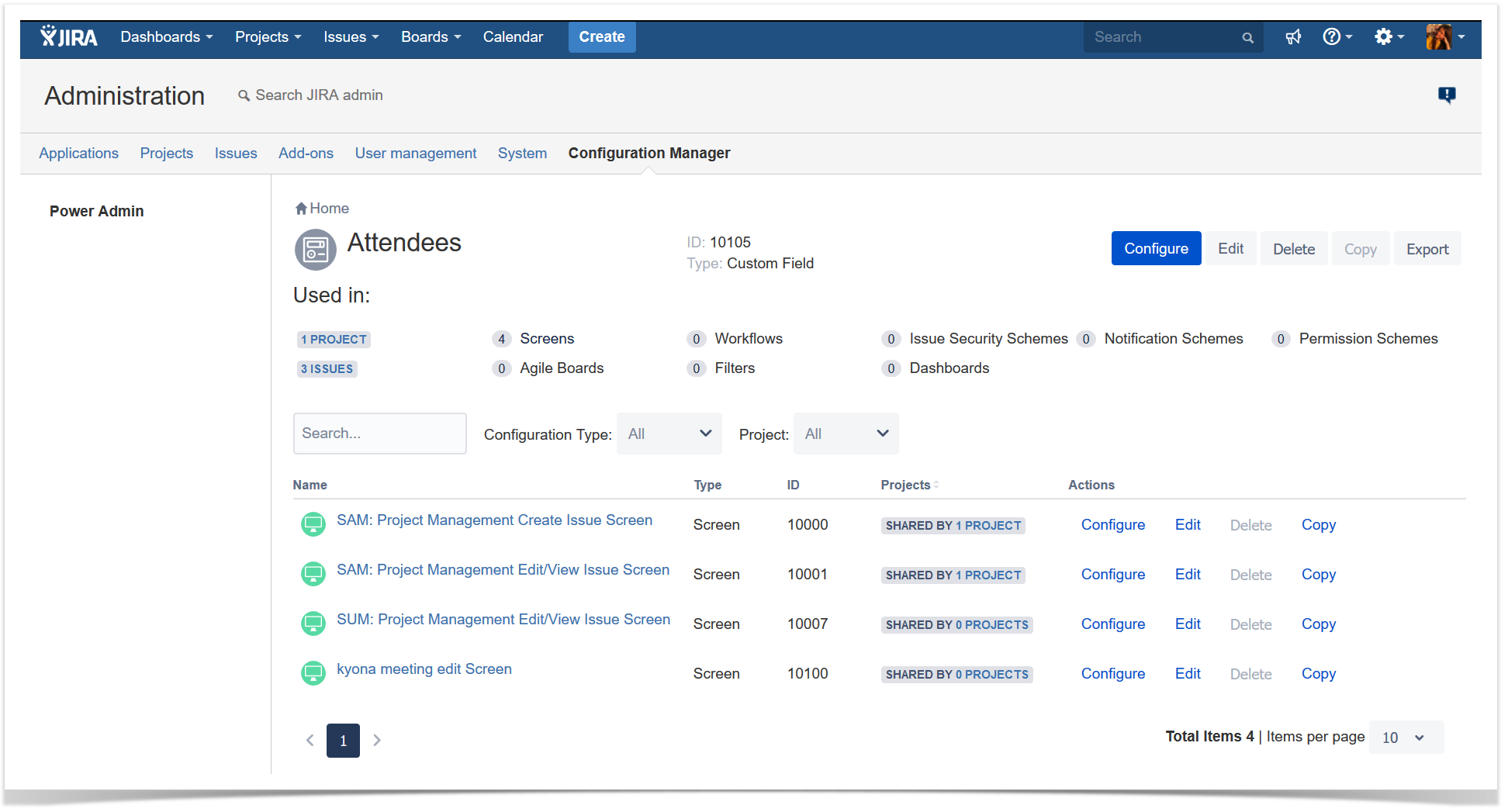Focus the configuration Search... input

tap(380, 434)
